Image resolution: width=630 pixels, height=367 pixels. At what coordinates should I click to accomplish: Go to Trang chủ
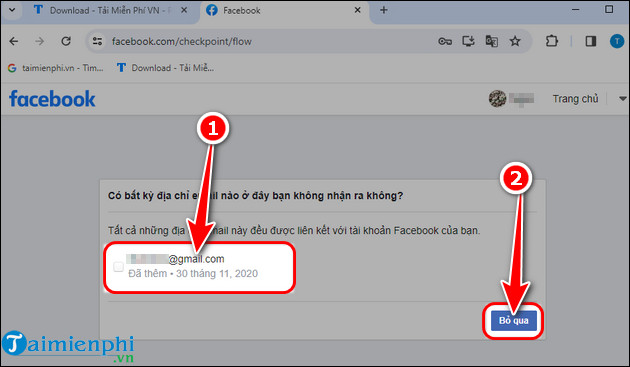(575, 98)
